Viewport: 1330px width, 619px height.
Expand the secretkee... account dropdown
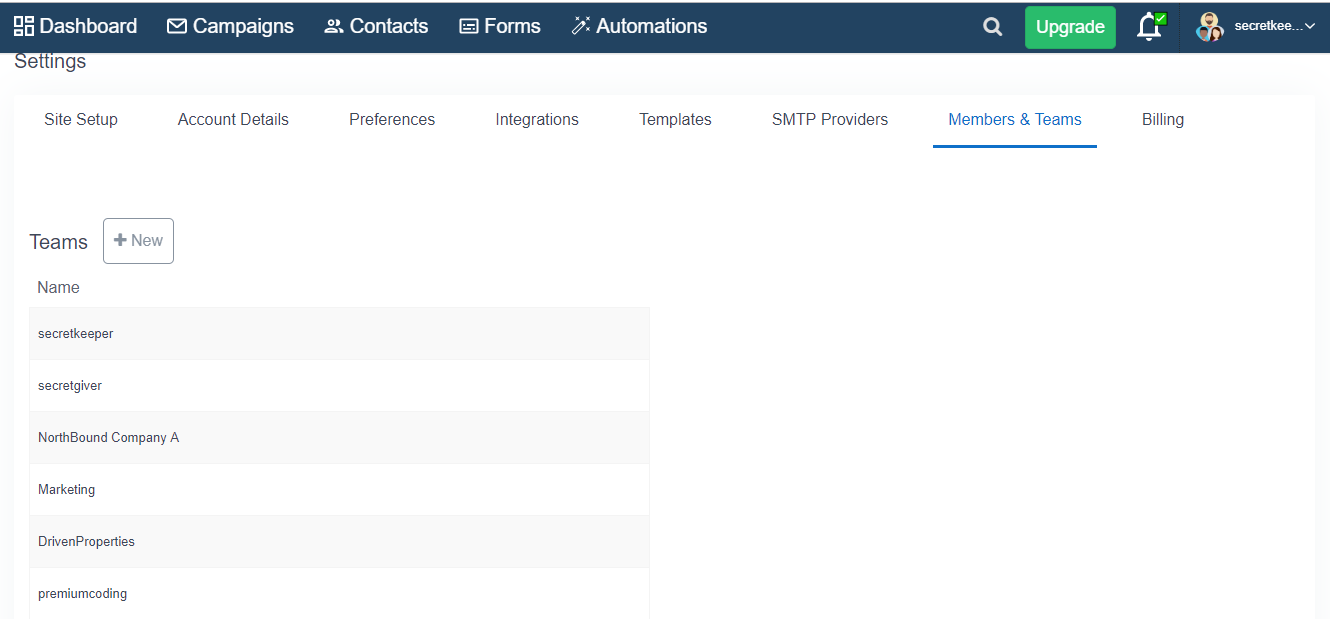[x=1275, y=27]
